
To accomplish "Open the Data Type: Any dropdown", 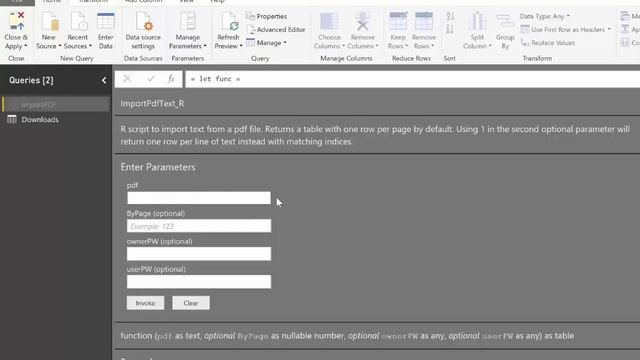I will [x=545, y=16].
